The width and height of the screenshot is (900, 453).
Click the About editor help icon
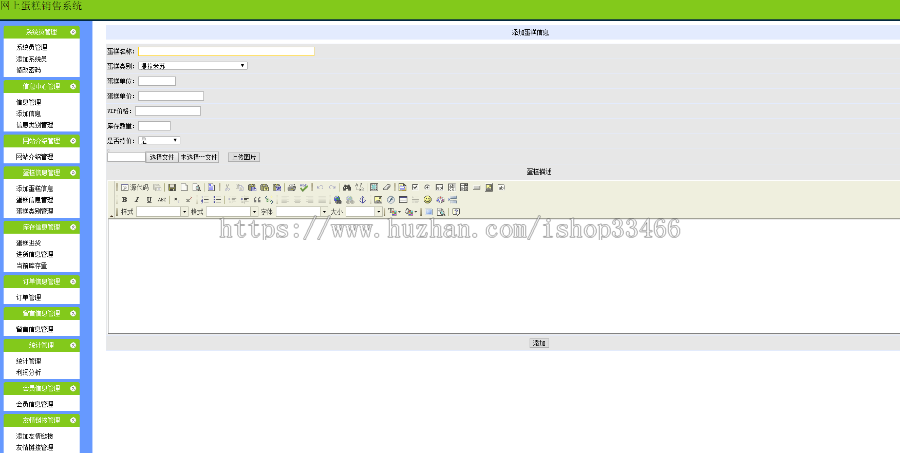click(x=456, y=212)
